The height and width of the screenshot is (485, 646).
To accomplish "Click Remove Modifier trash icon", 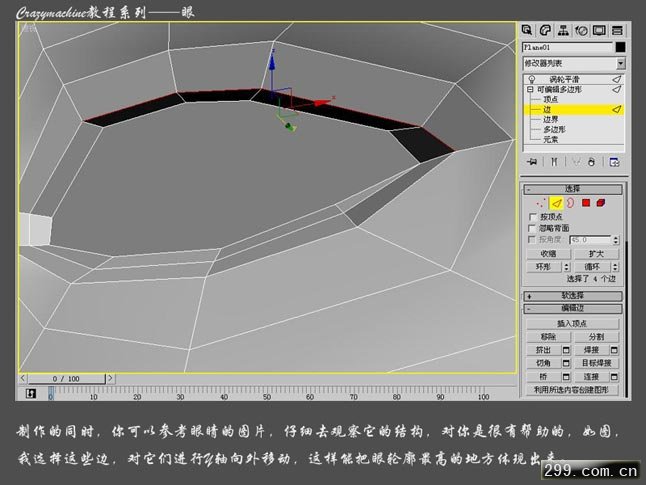I will click(592, 162).
